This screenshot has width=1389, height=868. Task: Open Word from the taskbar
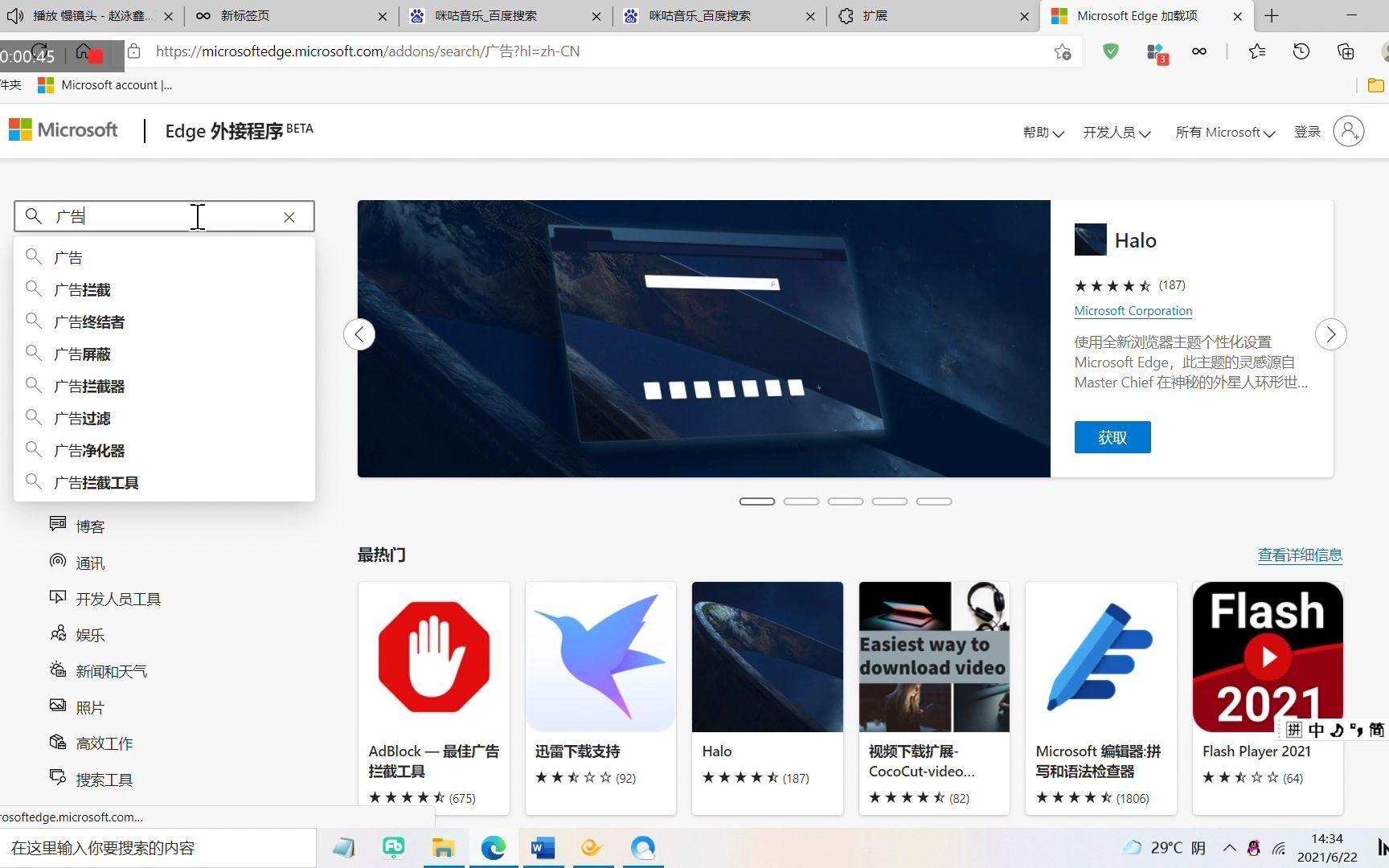click(543, 848)
